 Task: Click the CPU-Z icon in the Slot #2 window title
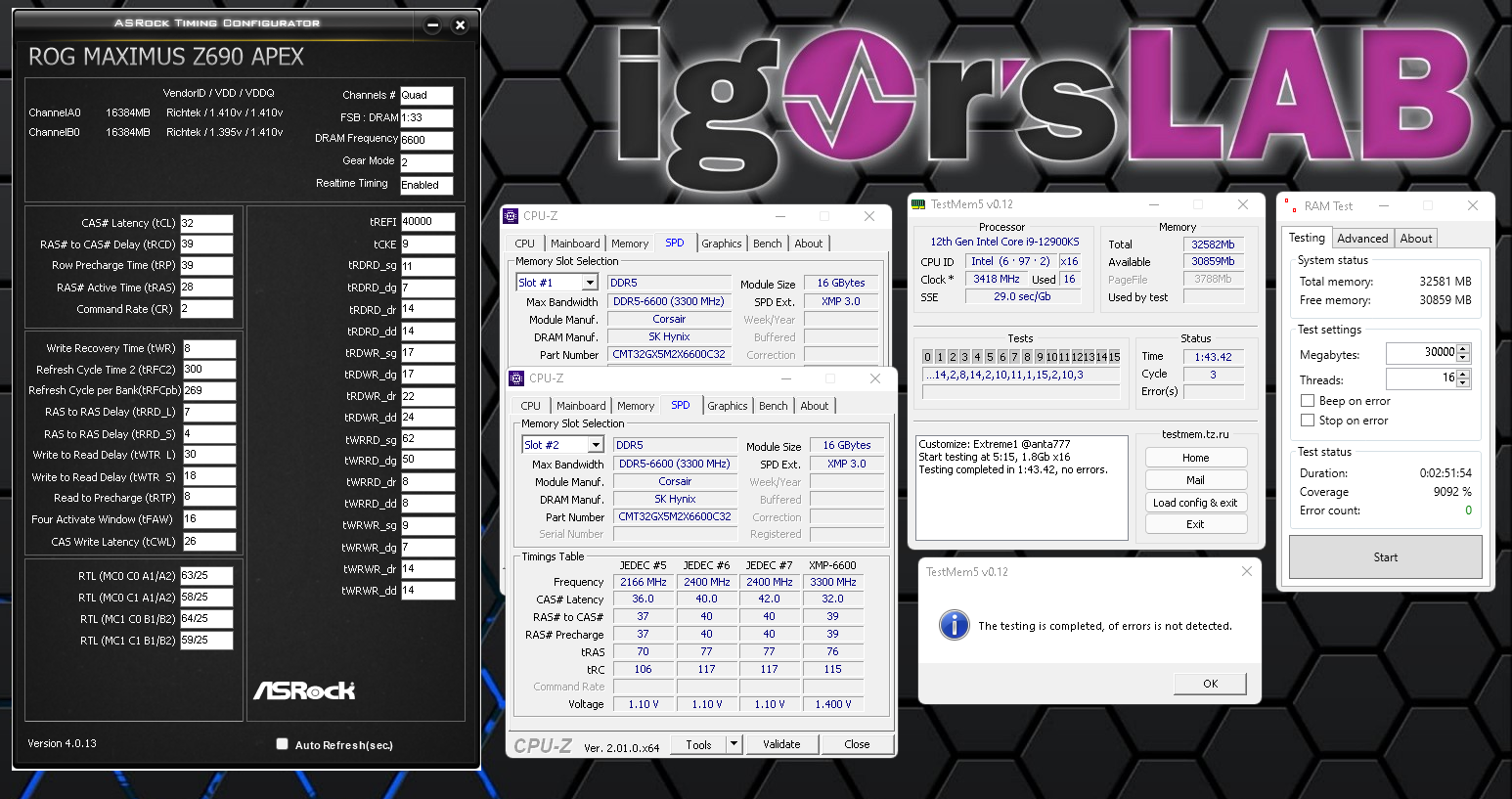pyautogui.click(x=515, y=378)
